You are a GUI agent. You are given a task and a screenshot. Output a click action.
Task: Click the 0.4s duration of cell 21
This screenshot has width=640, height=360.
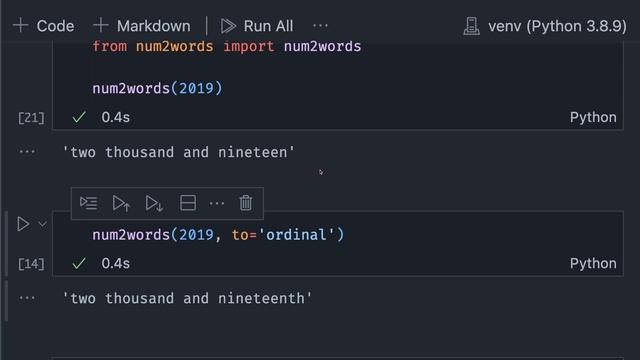coord(116,118)
